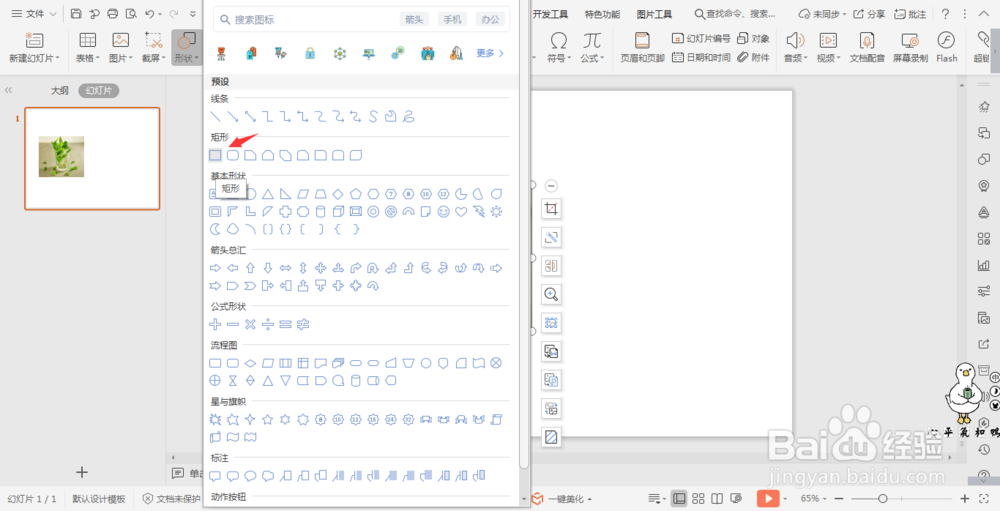The image size is (1000, 511).
Task: Insert the lightning bolt shape
Action: 479,212
